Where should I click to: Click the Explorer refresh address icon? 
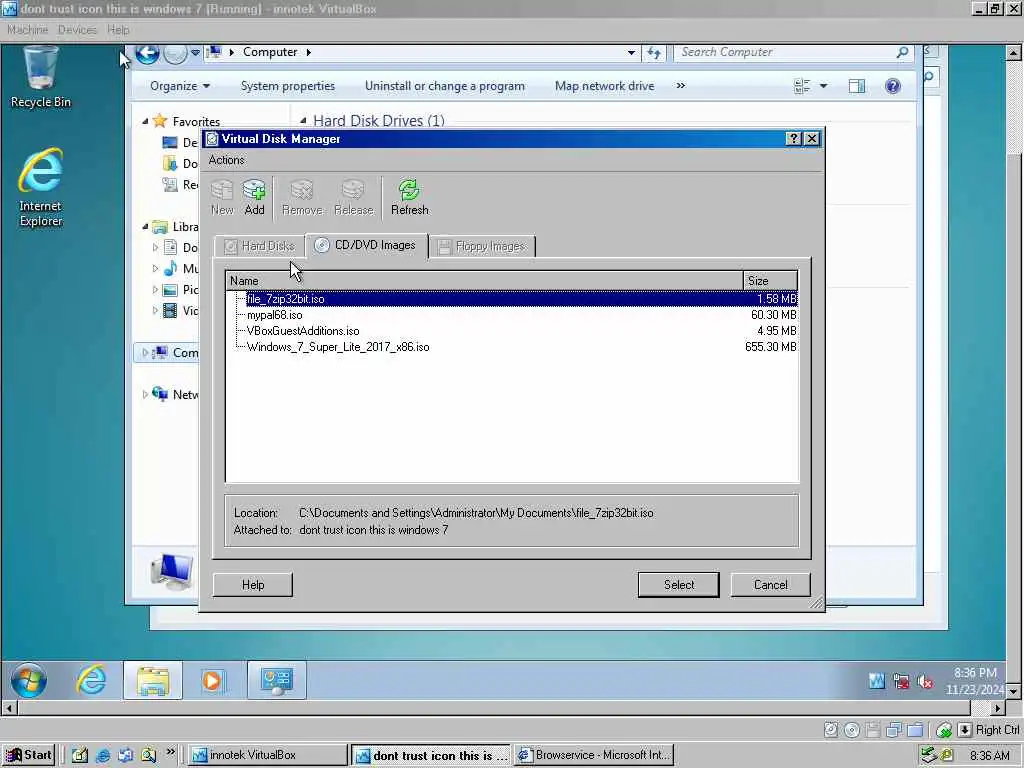[x=654, y=53]
